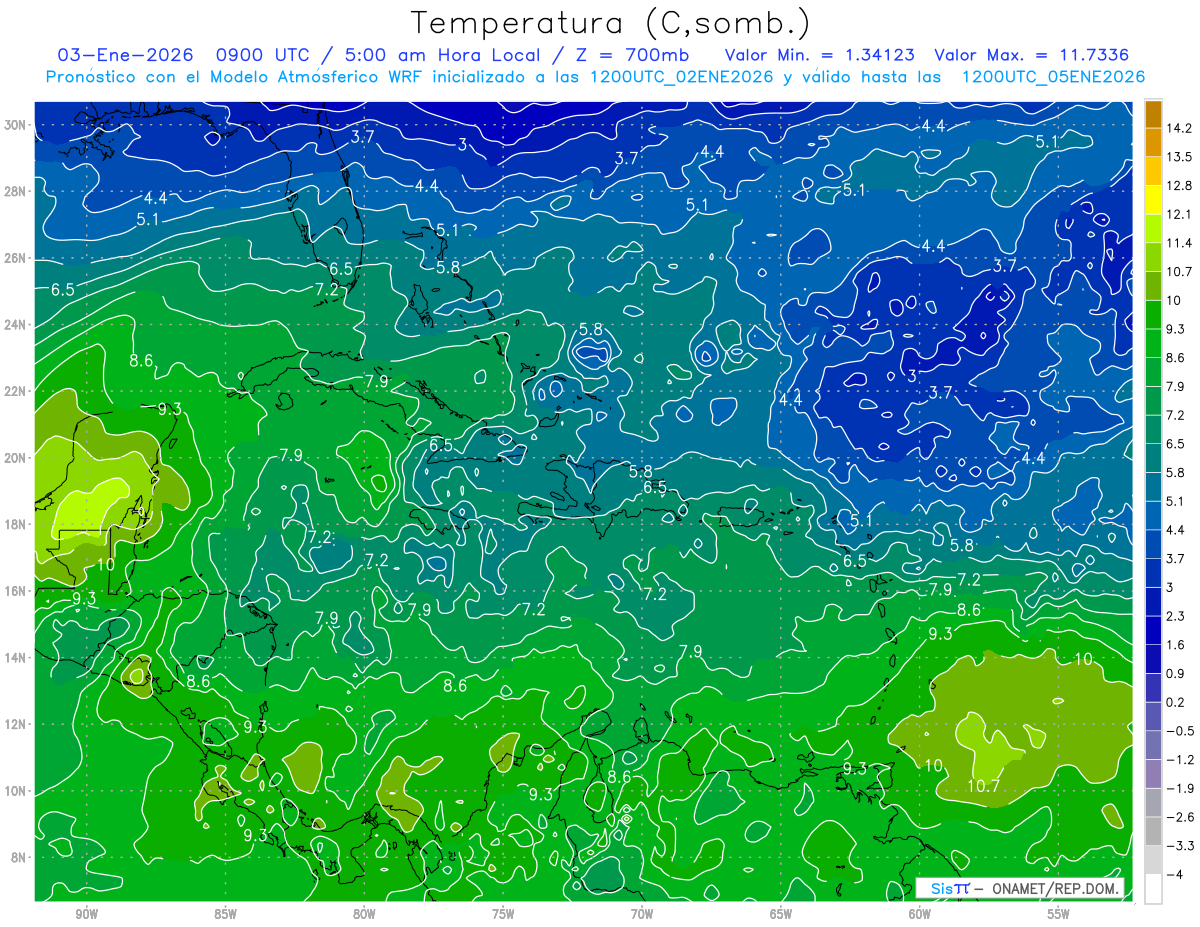Image resolution: width=1200 pixels, height=927 pixels.
Task: Click the '30N' latitude axis label
Action: (17, 125)
